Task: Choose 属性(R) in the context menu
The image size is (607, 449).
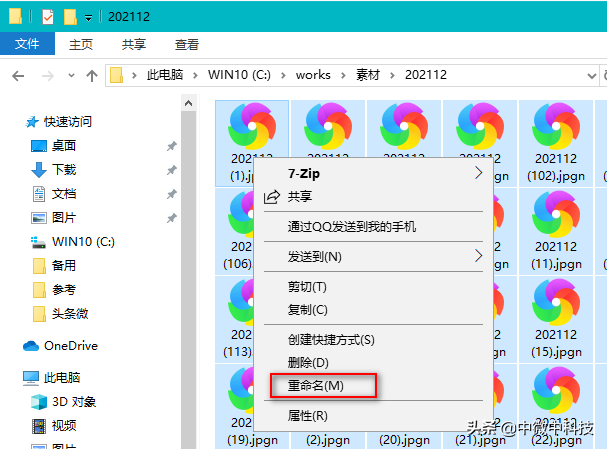Action: pyautogui.click(x=374, y=416)
